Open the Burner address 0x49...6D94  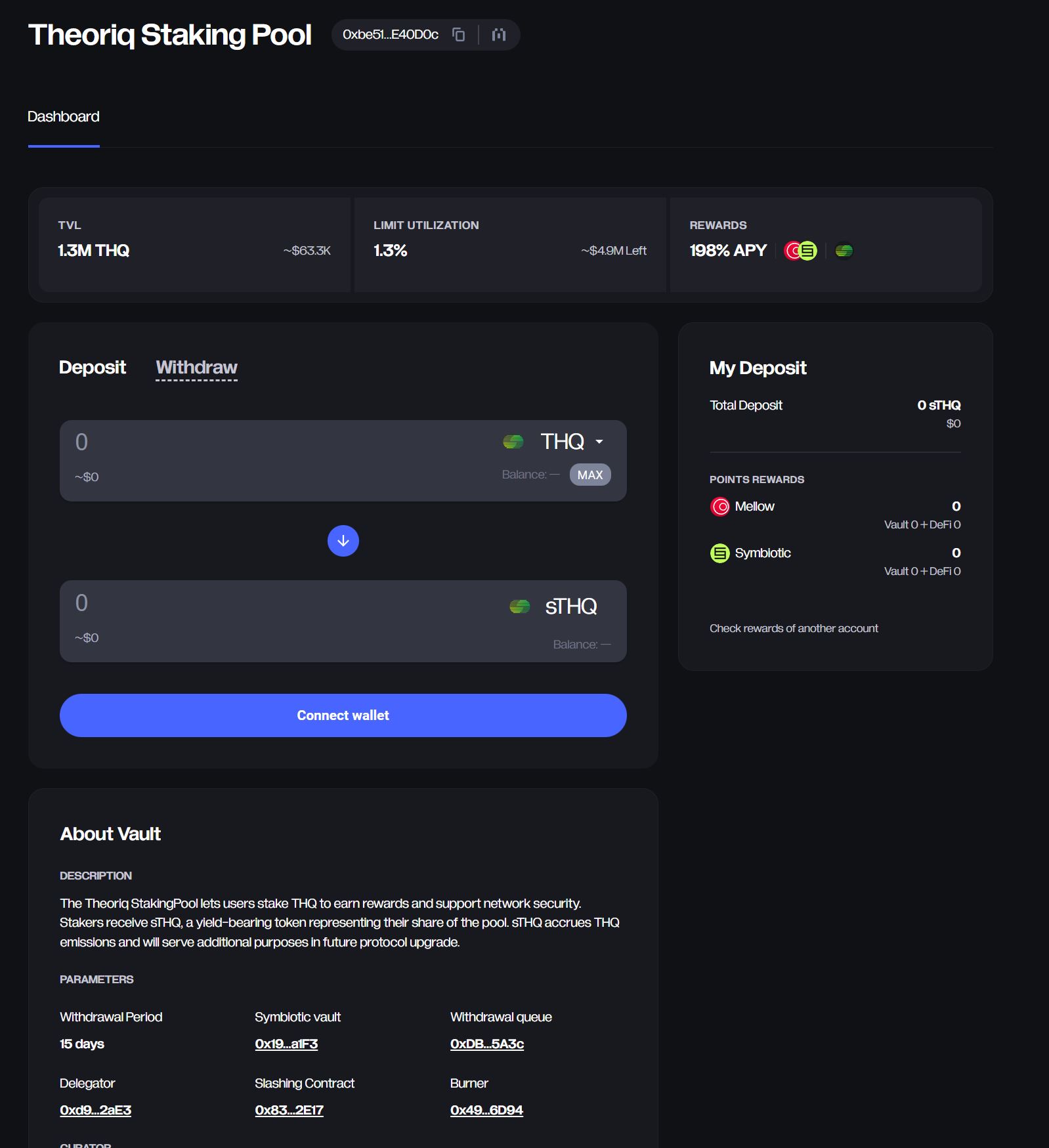[486, 1110]
